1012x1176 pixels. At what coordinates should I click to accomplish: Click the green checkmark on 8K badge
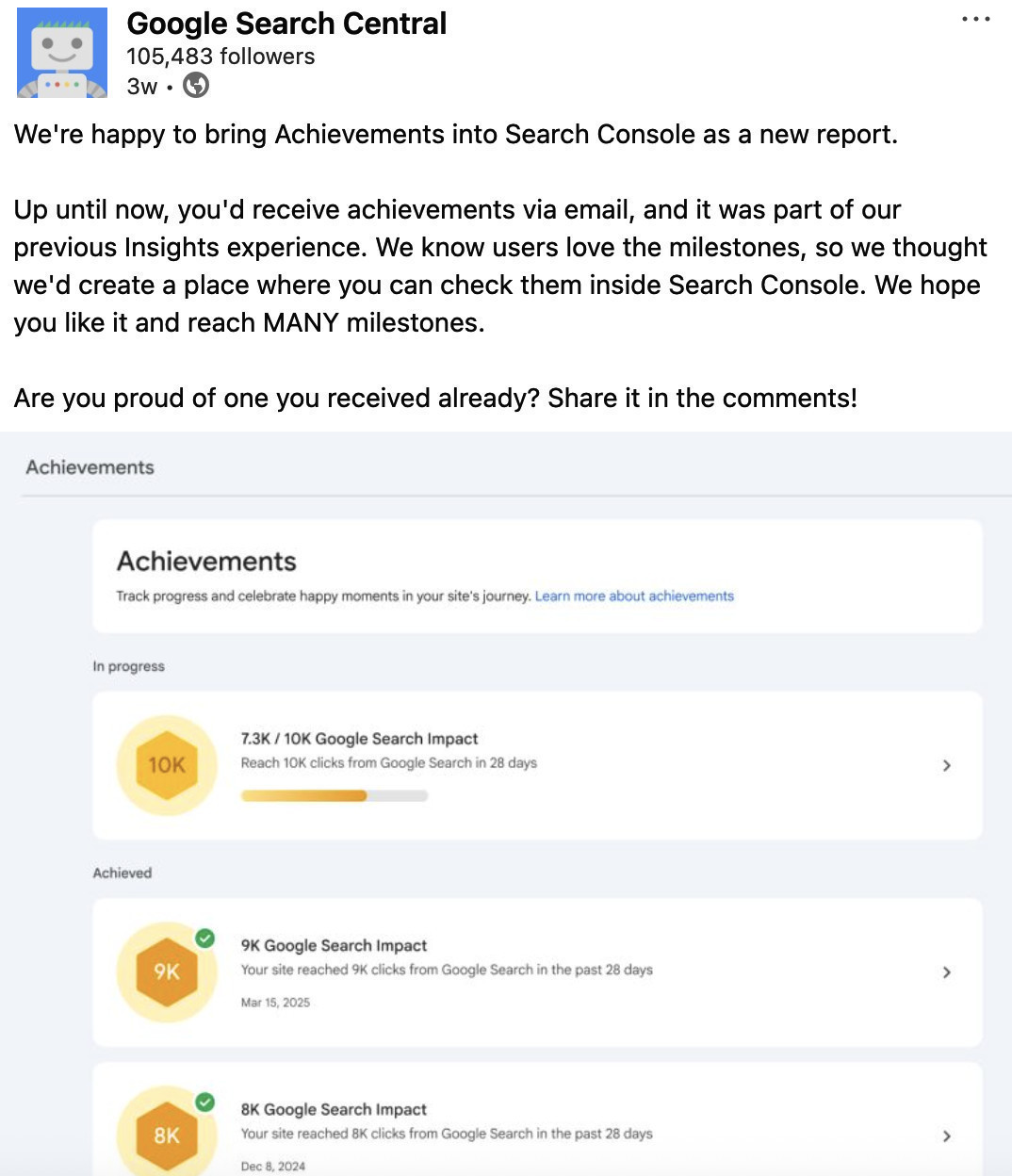[204, 1102]
